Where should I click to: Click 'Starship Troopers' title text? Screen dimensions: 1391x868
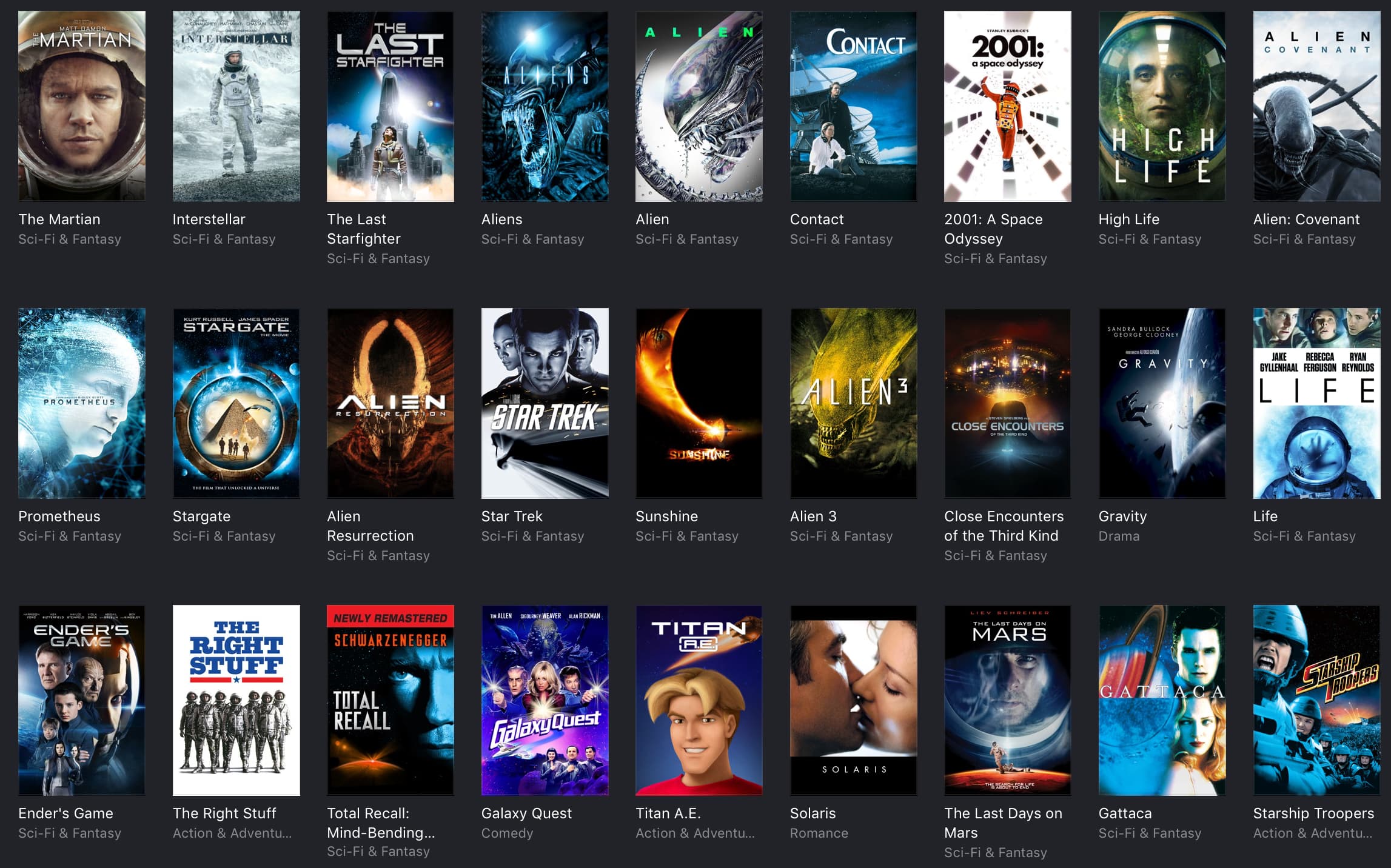pyautogui.click(x=1314, y=813)
